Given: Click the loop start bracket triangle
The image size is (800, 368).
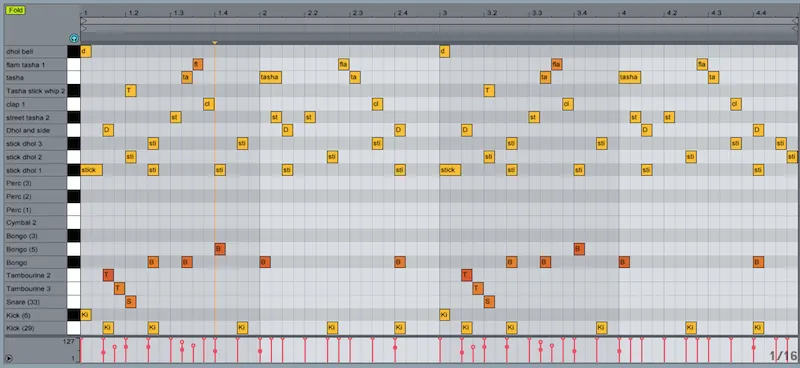Looking at the screenshot, I should point(83,21).
